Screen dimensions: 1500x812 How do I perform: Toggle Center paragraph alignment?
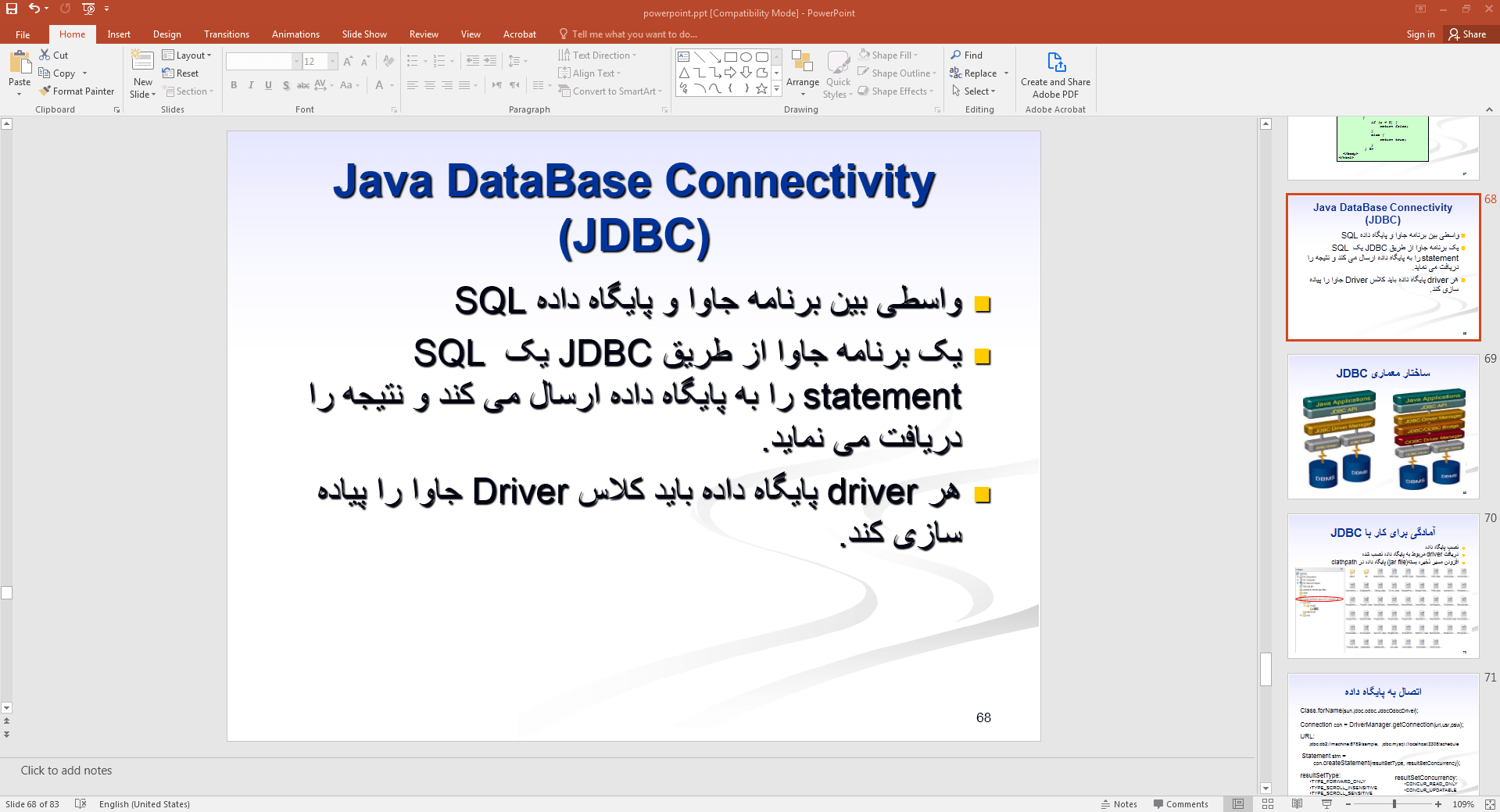click(430, 85)
